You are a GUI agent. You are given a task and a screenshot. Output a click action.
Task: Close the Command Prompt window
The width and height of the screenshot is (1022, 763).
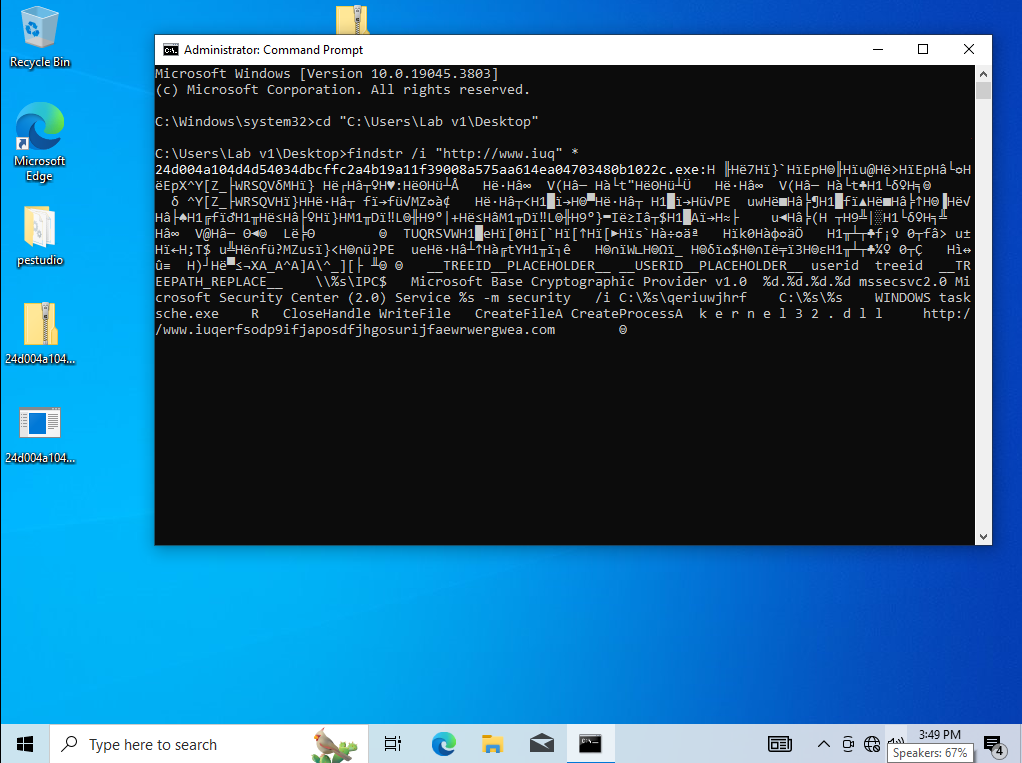point(969,50)
